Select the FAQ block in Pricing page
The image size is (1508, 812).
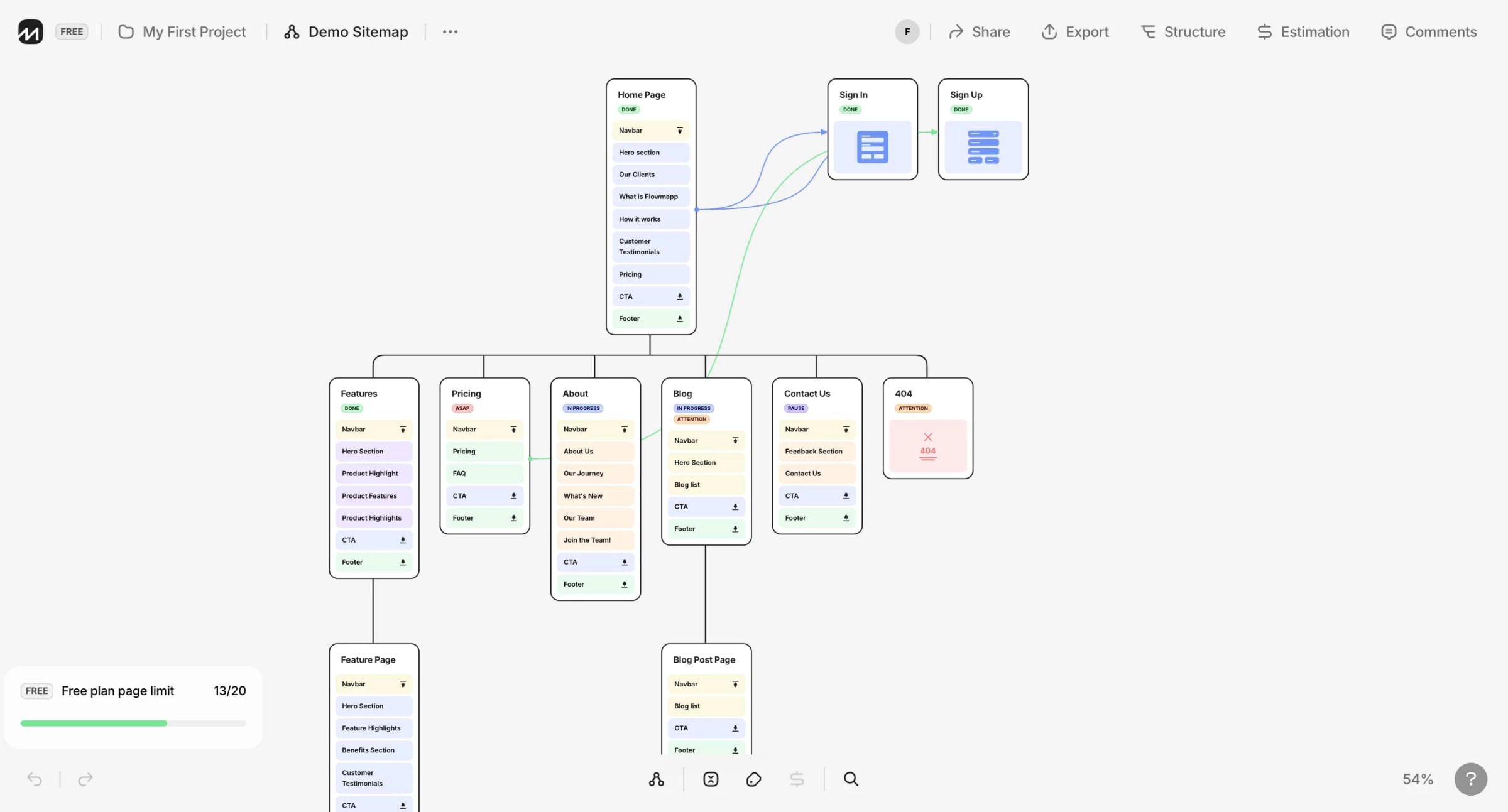[484, 474]
